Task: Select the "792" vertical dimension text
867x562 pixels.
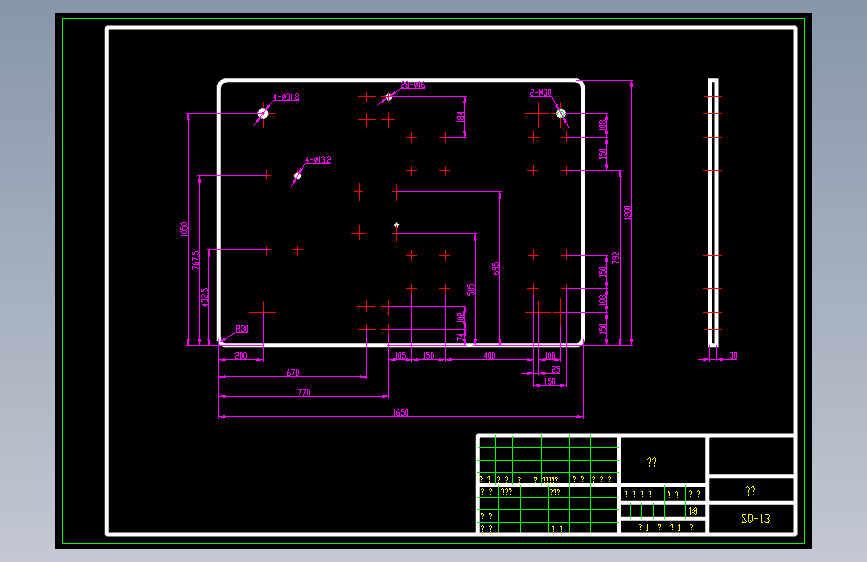Action: click(x=615, y=258)
